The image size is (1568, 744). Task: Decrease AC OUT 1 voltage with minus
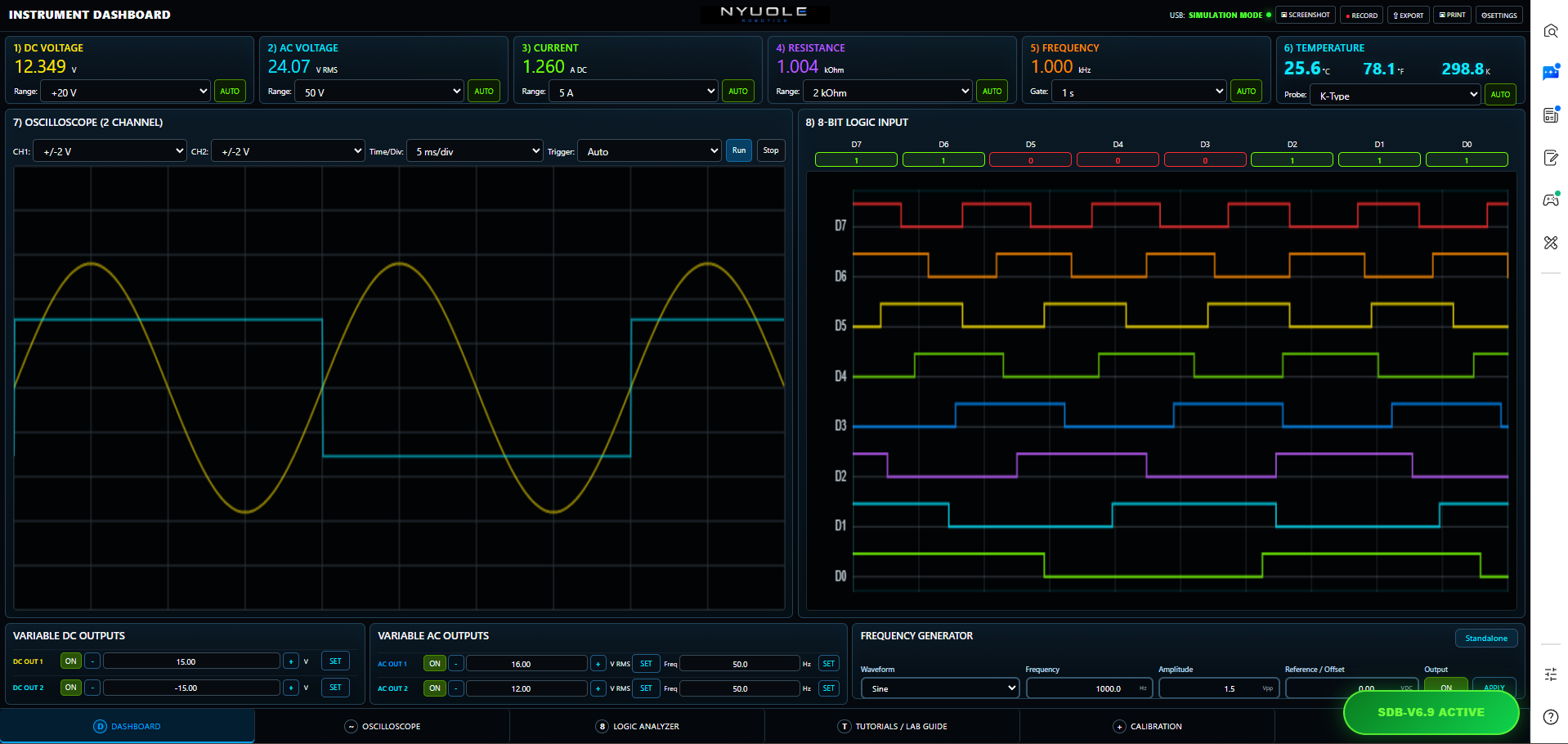456,664
